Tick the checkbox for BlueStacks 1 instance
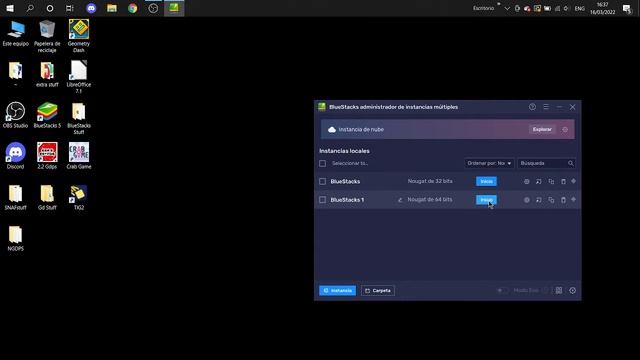The height and width of the screenshot is (360, 640). point(322,200)
